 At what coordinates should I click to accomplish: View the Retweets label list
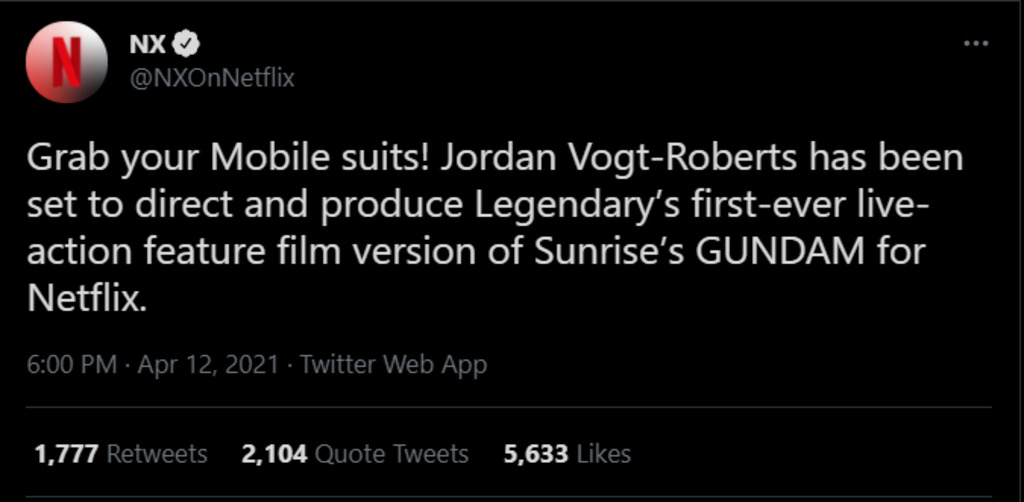click(157, 454)
